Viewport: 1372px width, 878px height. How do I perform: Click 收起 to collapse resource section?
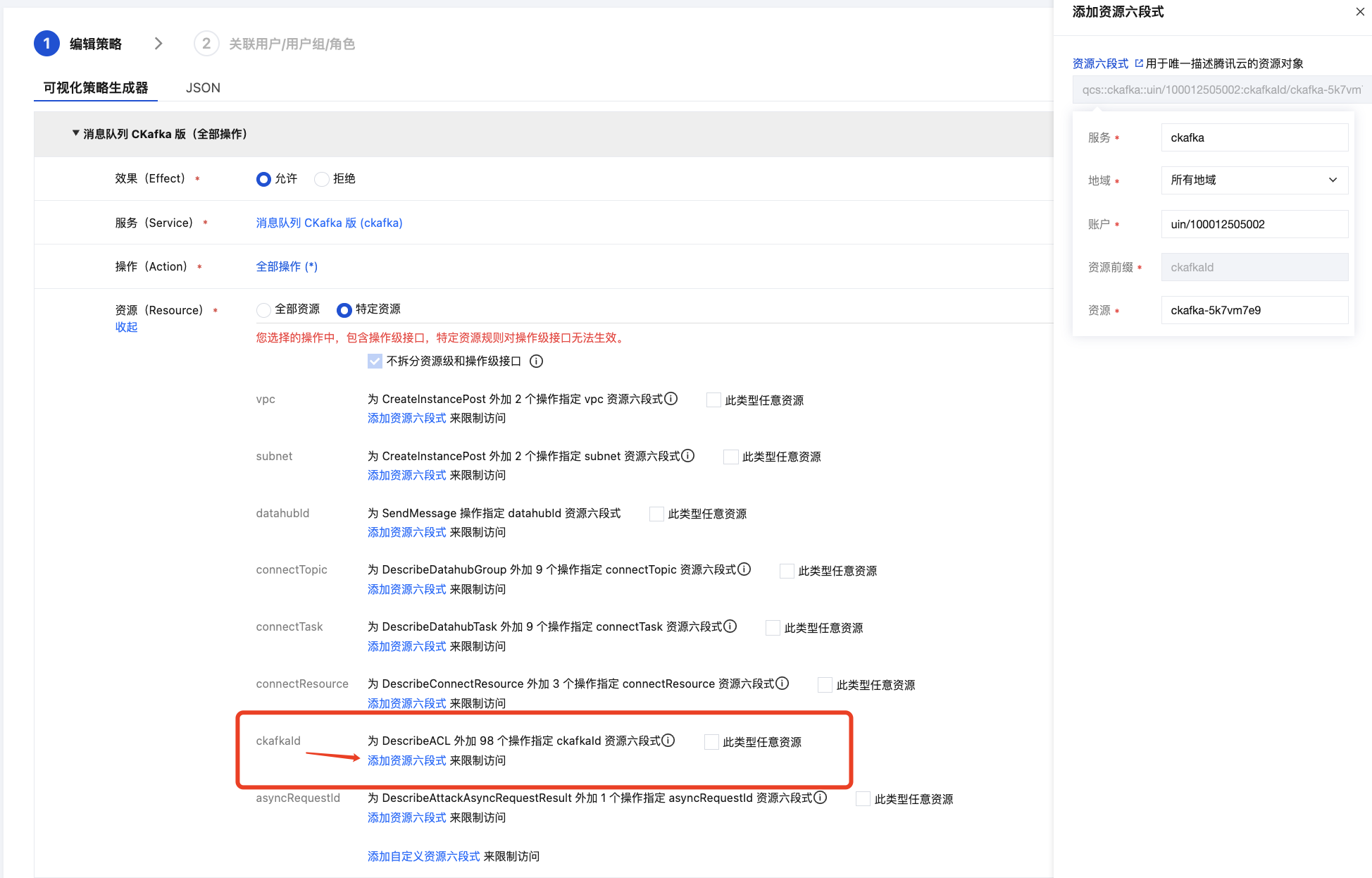pos(126,327)
